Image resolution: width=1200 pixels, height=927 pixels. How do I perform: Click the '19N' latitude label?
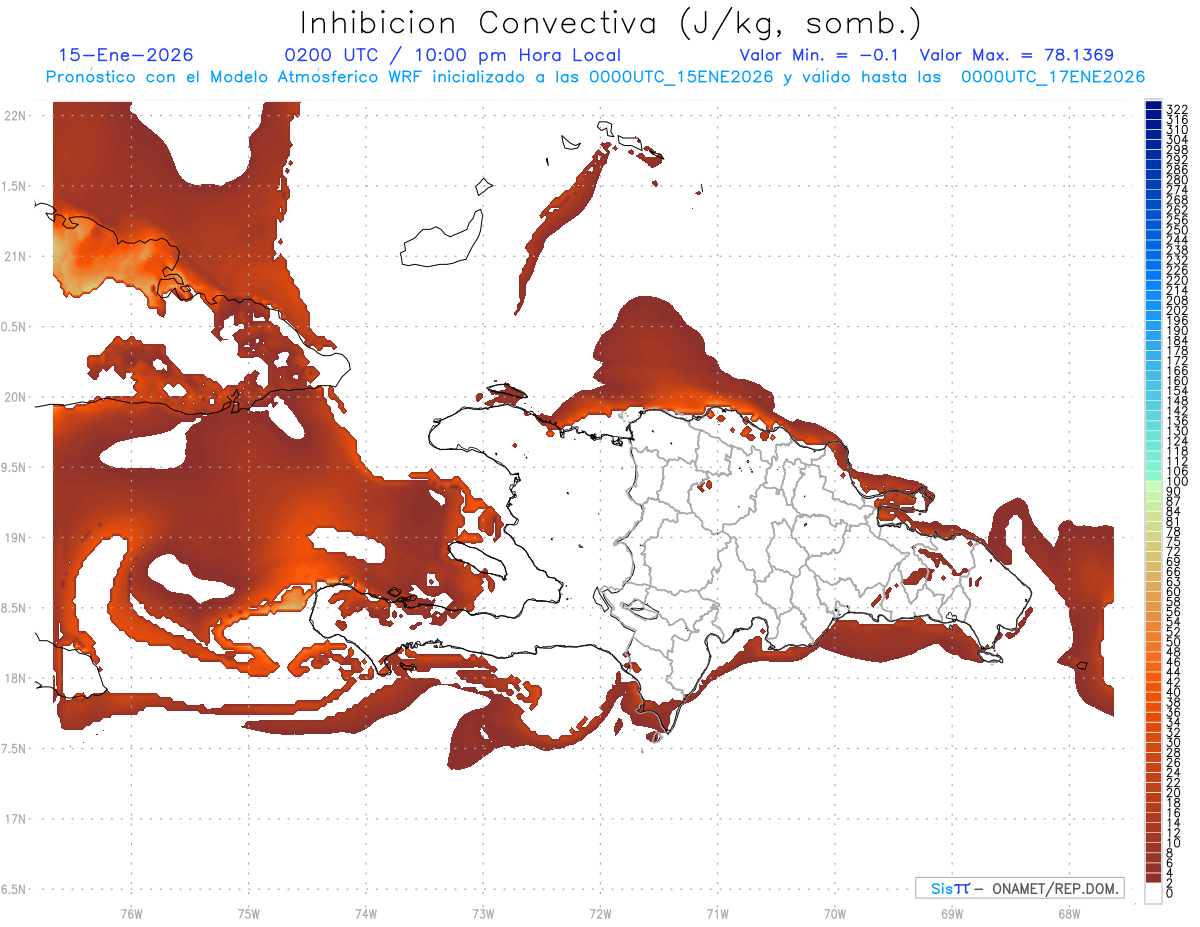(15, 537)
